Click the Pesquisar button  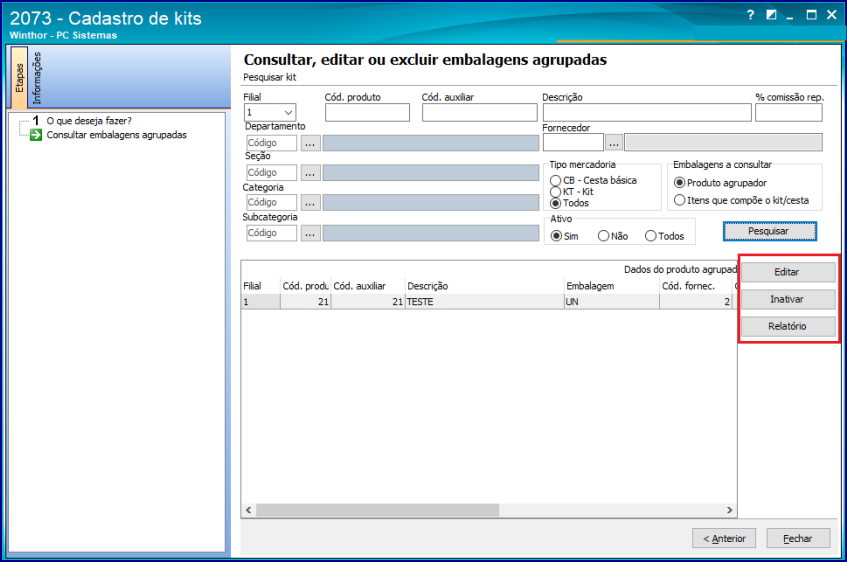point(770,231)
